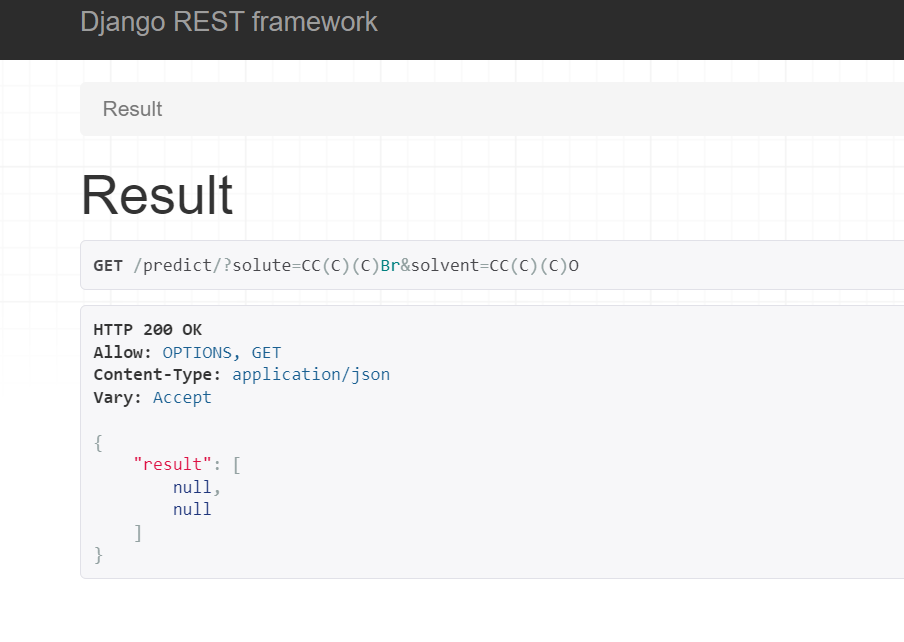Click the Accept value of the Vary header
This screenshot has height=642, width=904.
[182, 397]
